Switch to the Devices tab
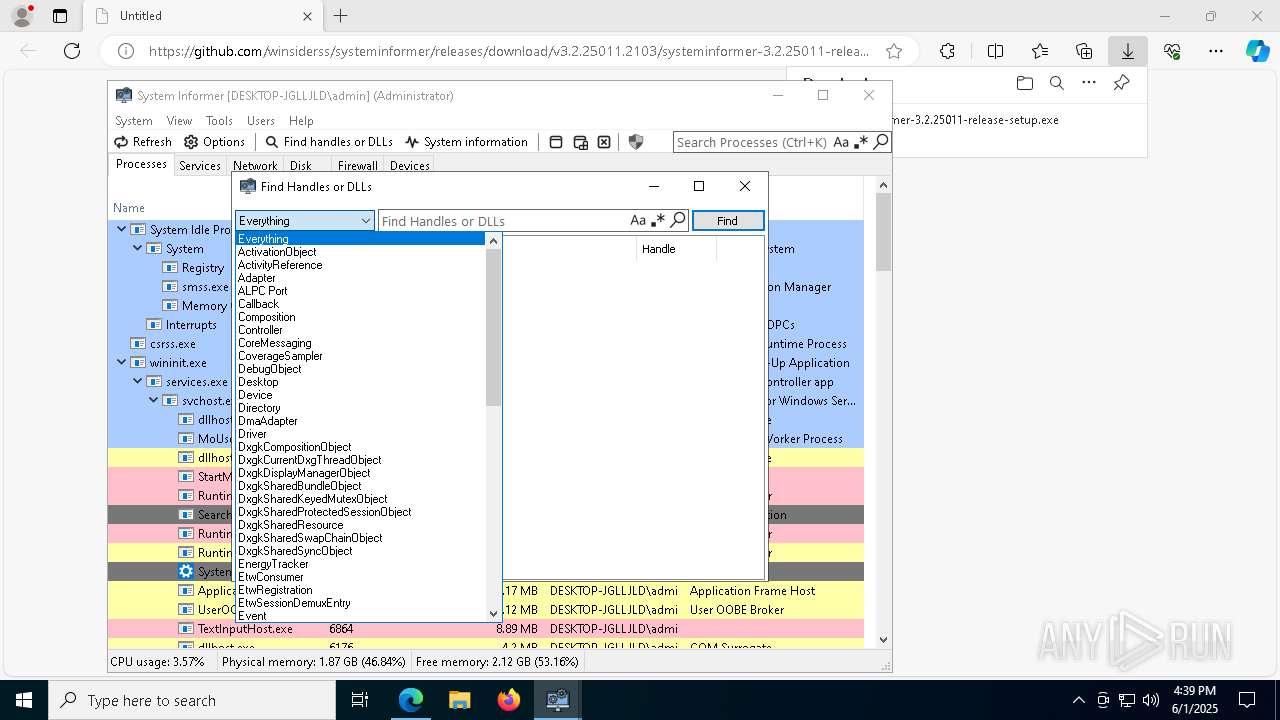Screen dimensions: 1280x720 [x=410, y=166]
